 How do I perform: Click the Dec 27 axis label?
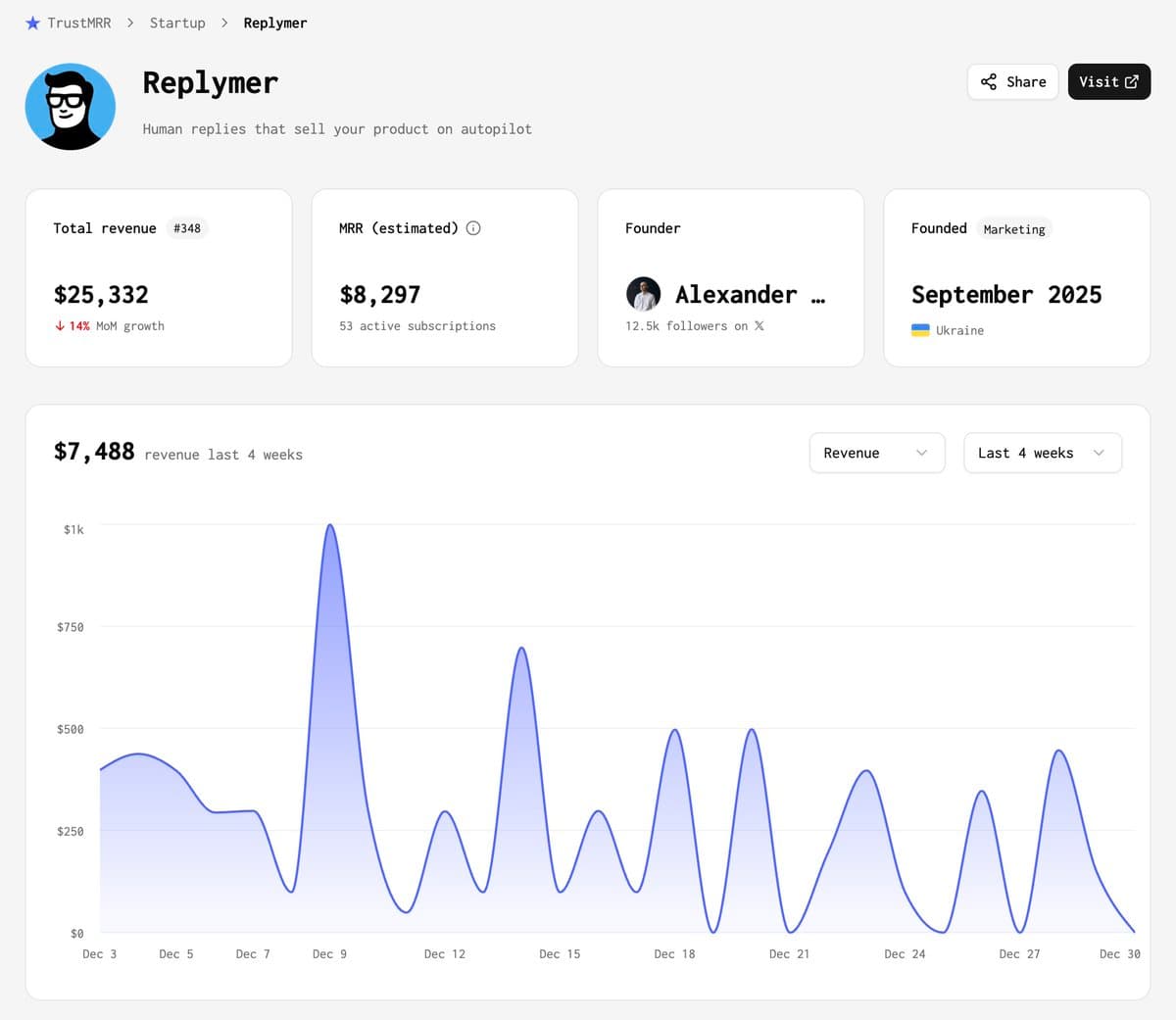[1019, 953]
